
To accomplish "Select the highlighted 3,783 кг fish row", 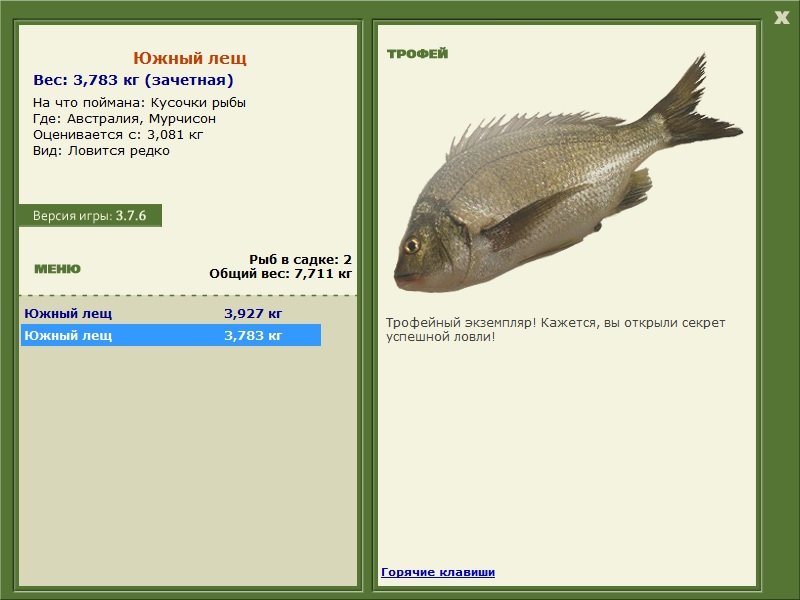I will 150,337.
